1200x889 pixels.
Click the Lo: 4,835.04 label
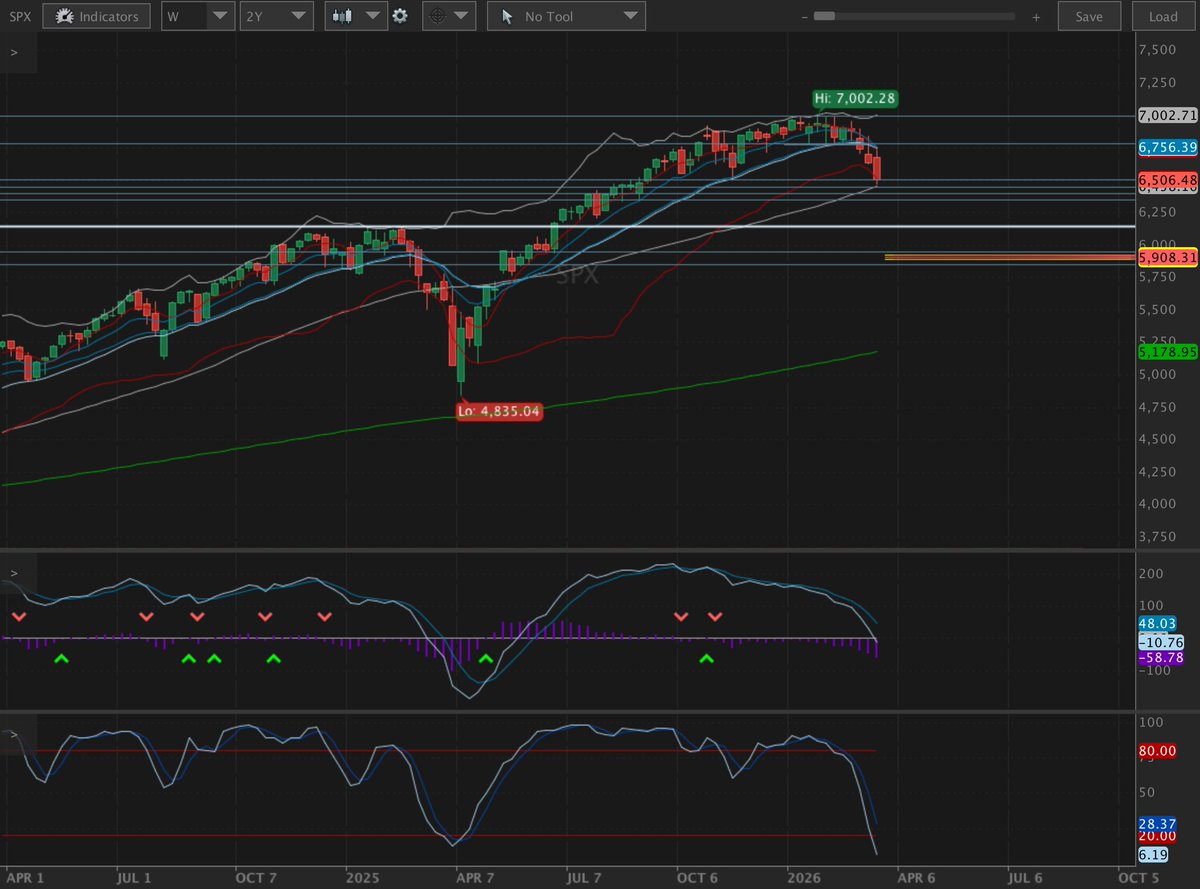coord(500,410)
